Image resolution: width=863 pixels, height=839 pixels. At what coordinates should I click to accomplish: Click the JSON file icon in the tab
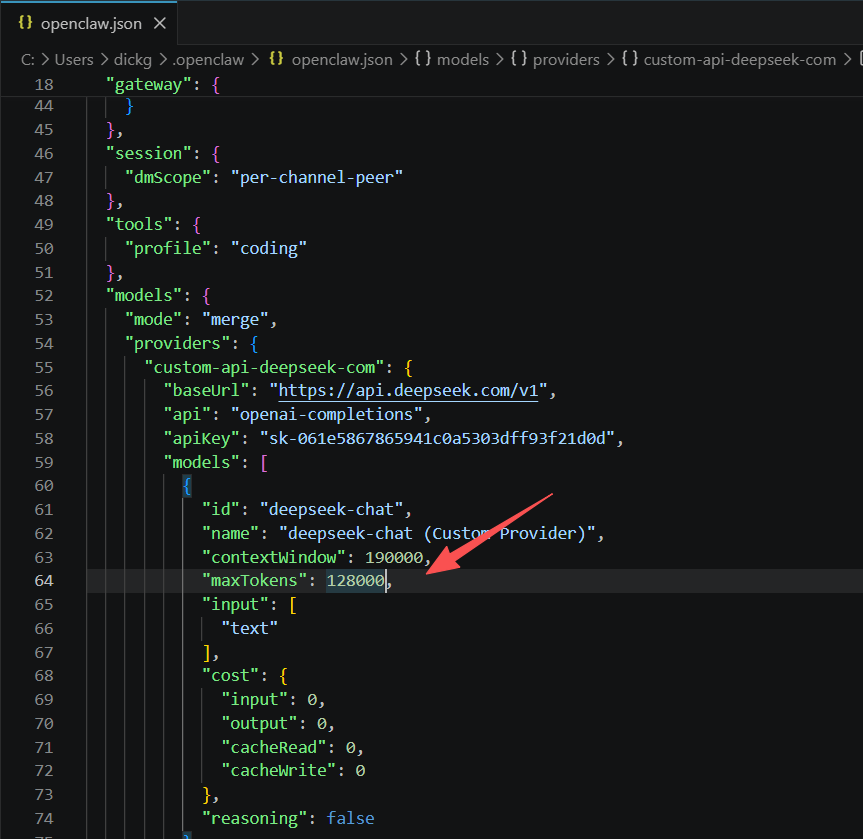25,23
